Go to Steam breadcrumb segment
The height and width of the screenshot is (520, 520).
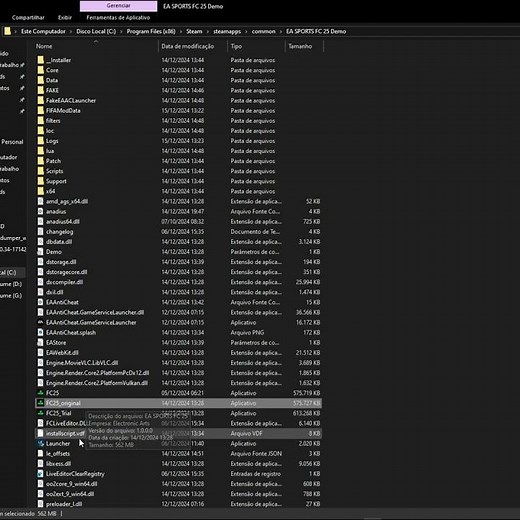[x=194, y=31]
